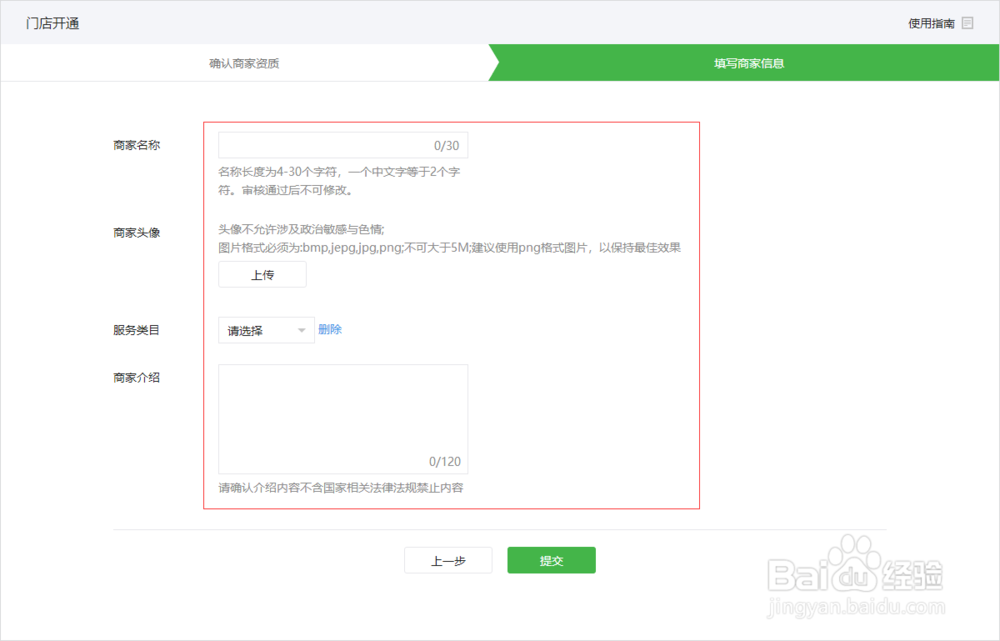Open the 请选择 服务类目 dropdown
The height and width of the screenshot is (641, 1000).
pos(266,330)
